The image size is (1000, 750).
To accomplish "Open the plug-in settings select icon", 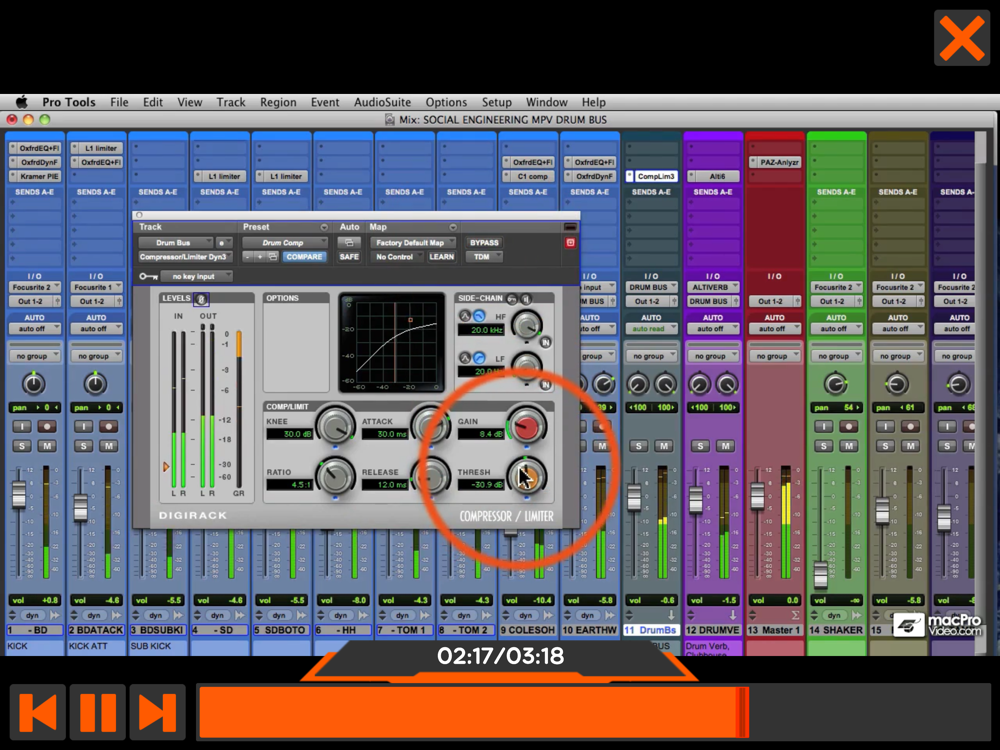I will point(272,257).
